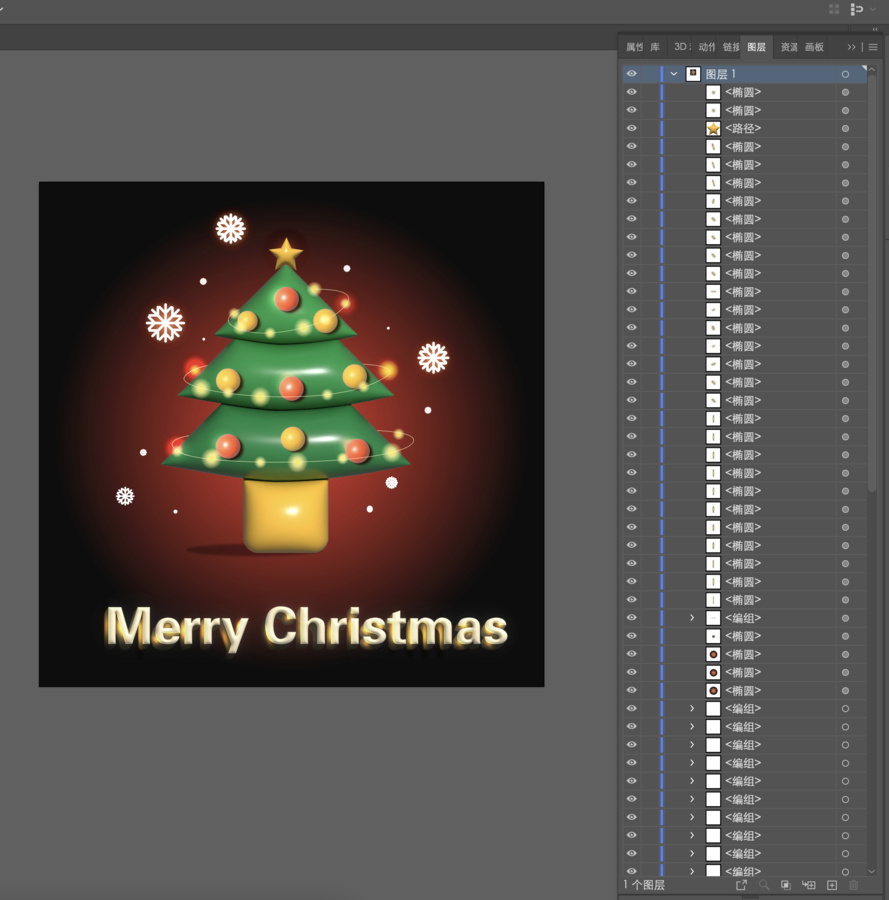Toggle visibility of the <椭圆> just above <路径>
This screenshot has height=900, width=889.
(631, 110)
